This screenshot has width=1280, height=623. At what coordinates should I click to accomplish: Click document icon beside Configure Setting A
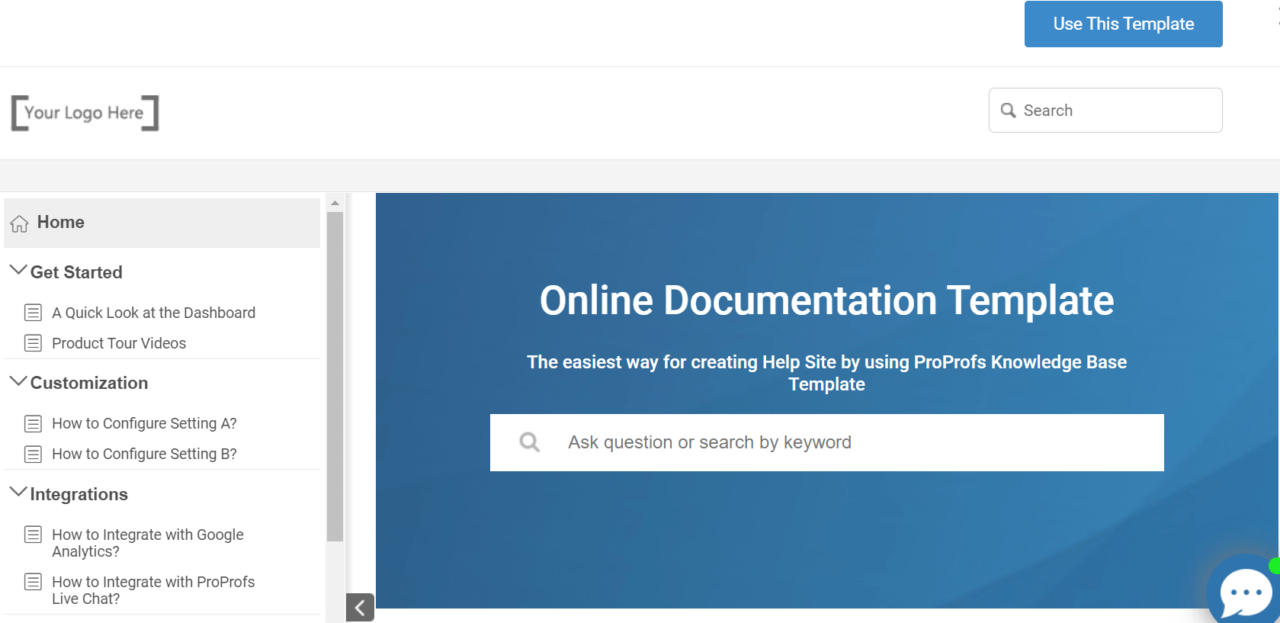coord(33,424)
